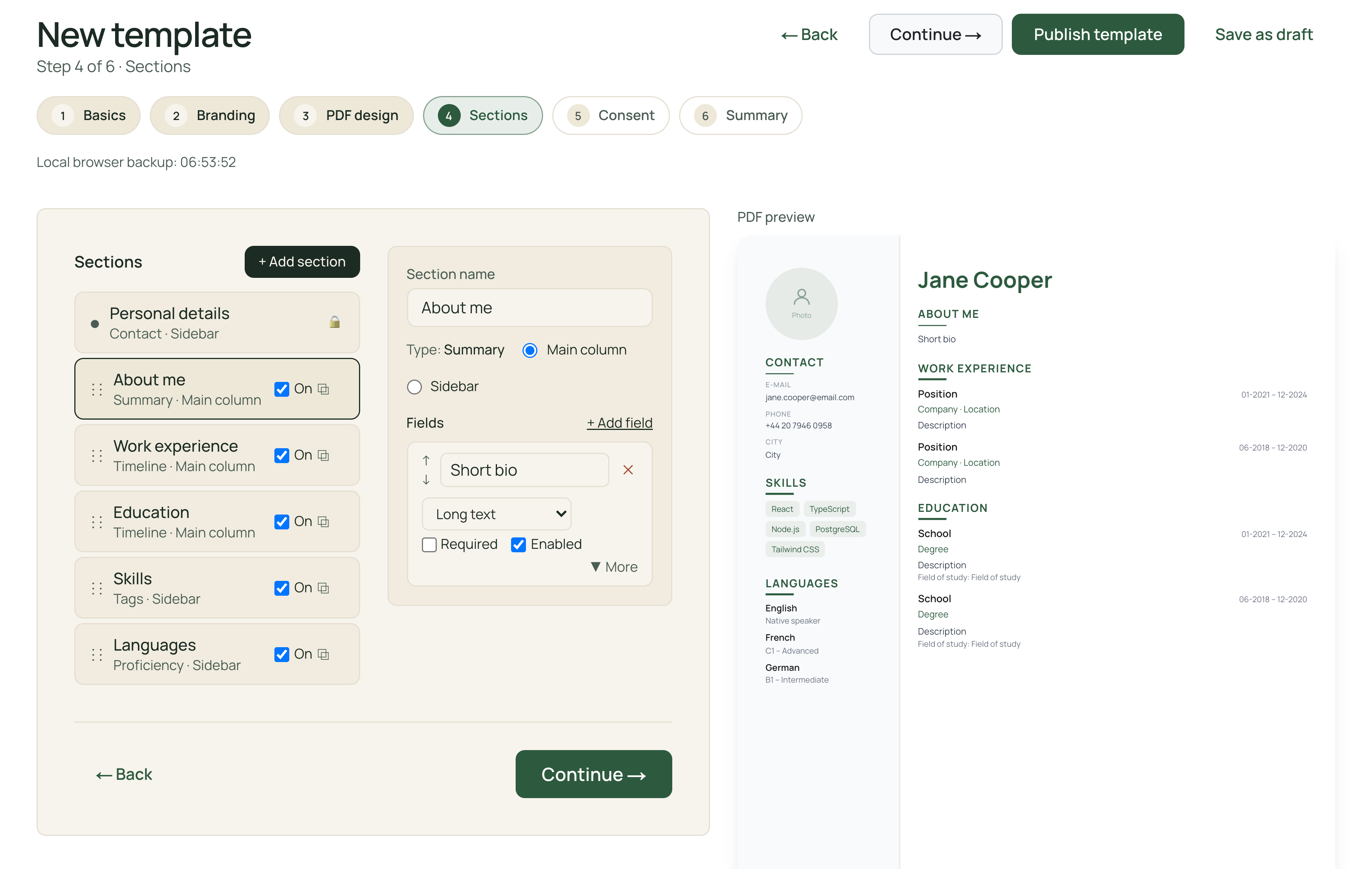
Task: Toggle About me section On checkbox
Action: 282,389
